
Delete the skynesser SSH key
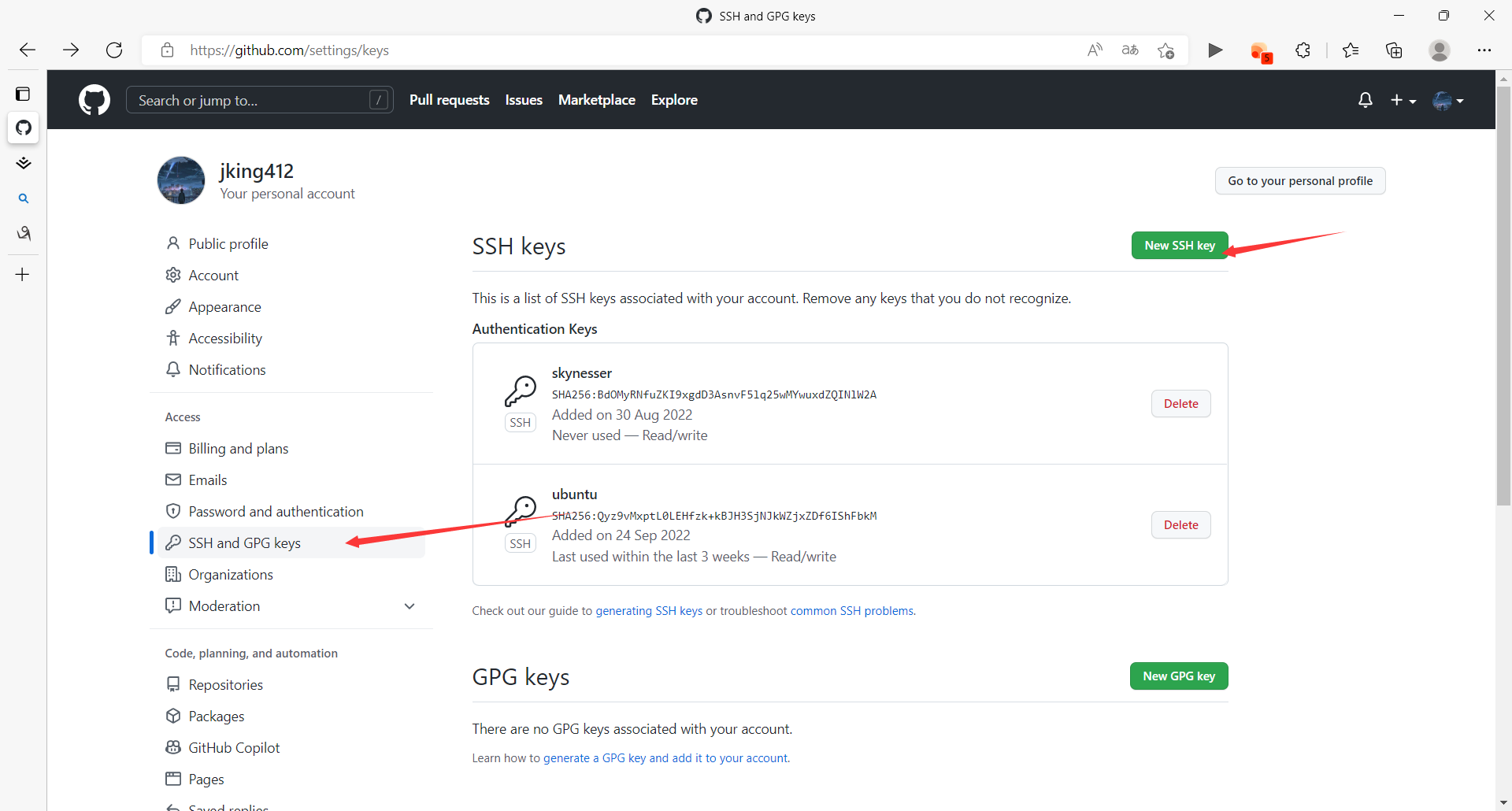pyautogui.click(x=1181, y=404)
